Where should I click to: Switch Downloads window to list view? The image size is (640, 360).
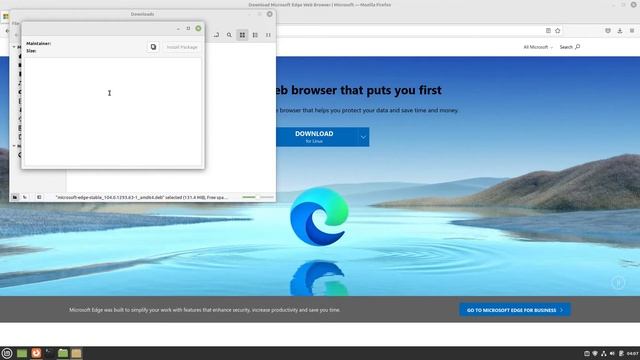pyautogui.click(x=255, y=35)
